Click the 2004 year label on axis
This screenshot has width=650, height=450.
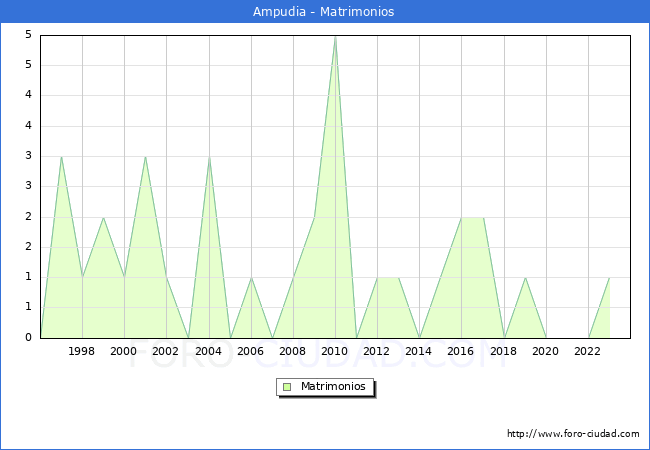209,351
